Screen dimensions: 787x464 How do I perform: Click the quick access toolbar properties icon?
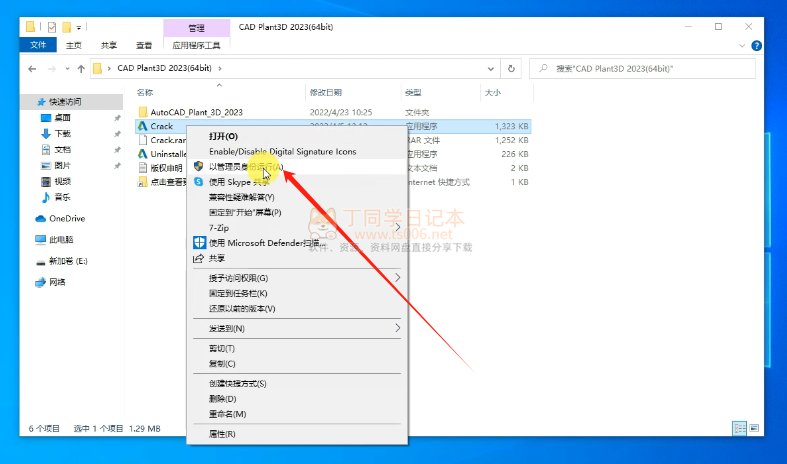(52, 27)
